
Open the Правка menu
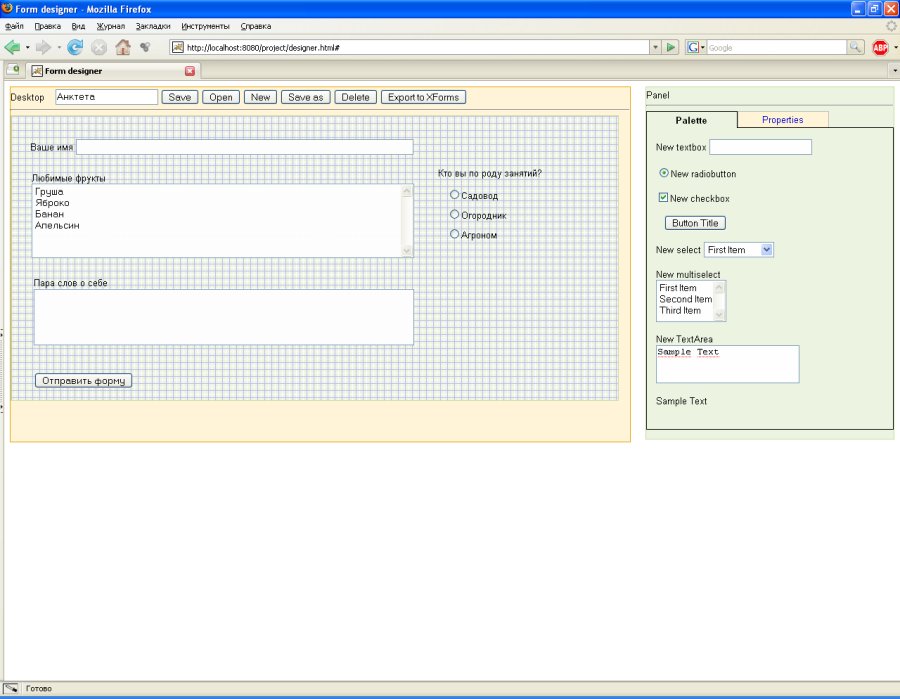[48, 26]
